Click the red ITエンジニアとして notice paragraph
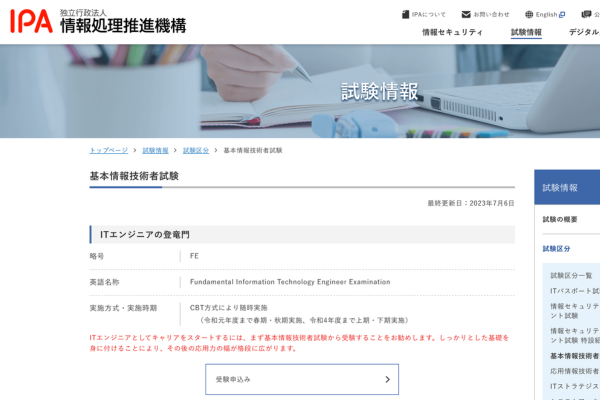 point(299,343)
